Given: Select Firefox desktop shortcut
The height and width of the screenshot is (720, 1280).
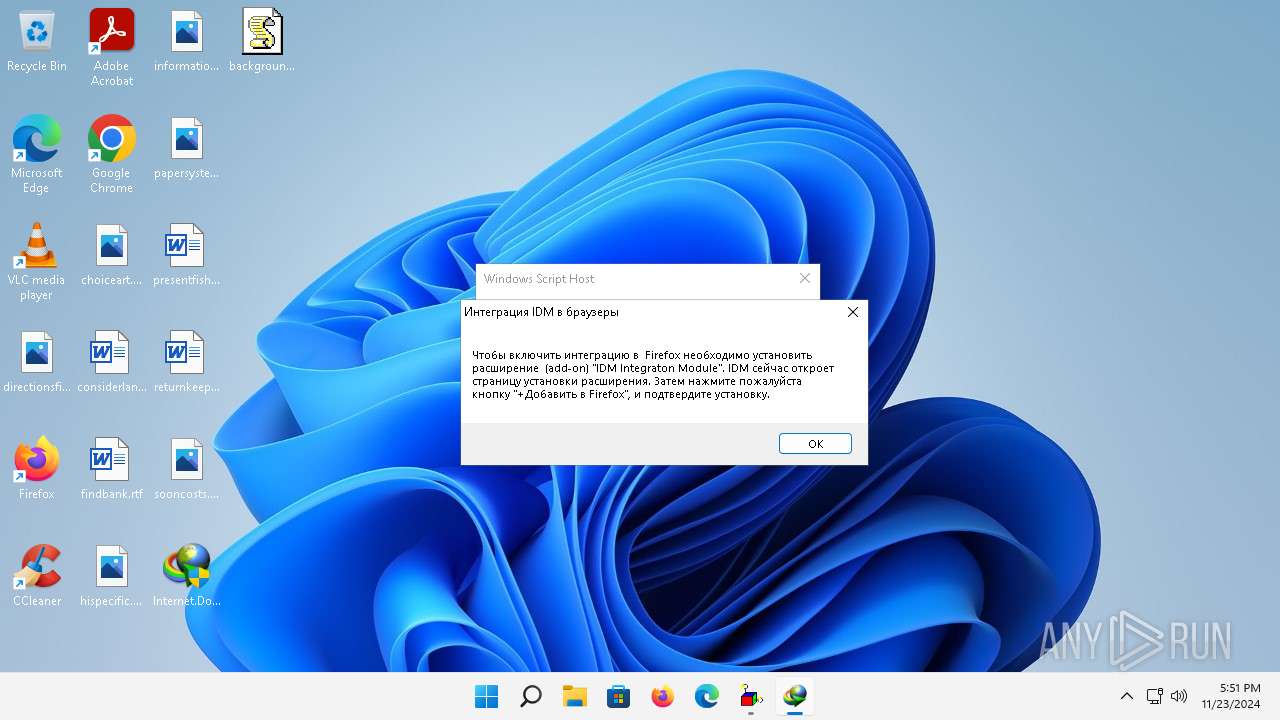Looking at the screenshot, I should pyautogui.click(x=37, y=468).
